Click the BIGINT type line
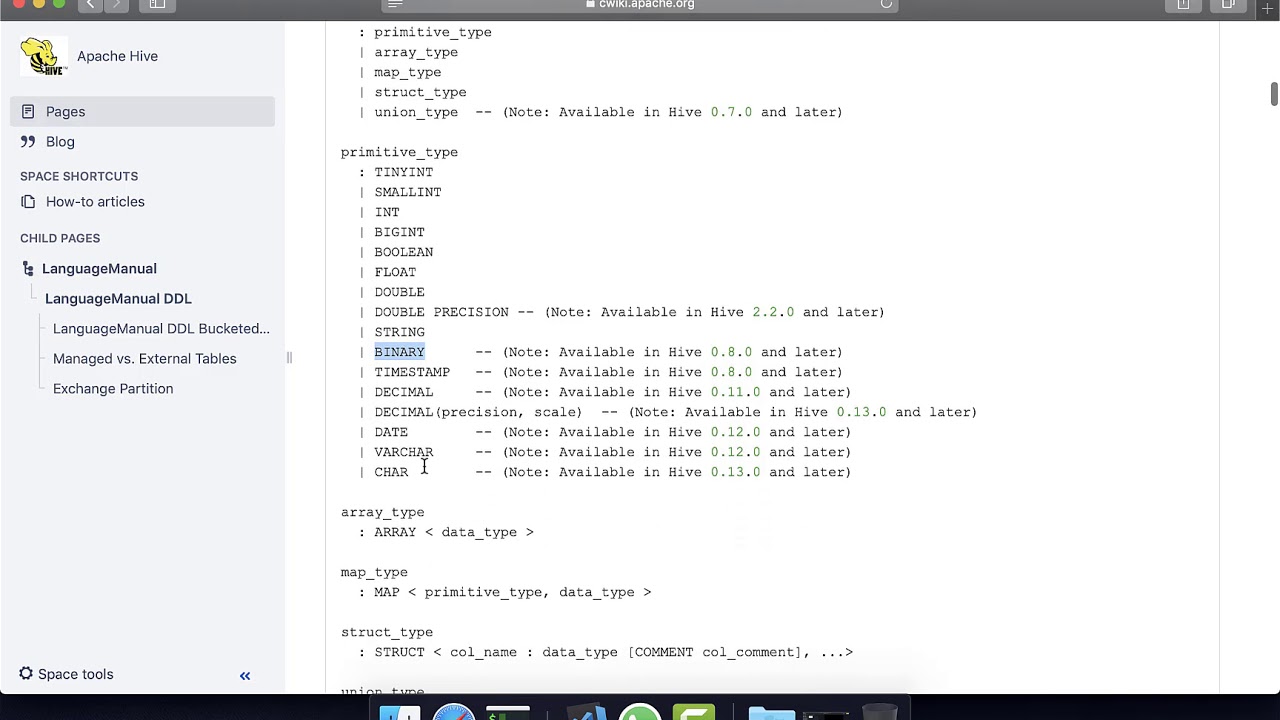The height and width of the screenshot is (720, 1280). (x=399, y=232)
